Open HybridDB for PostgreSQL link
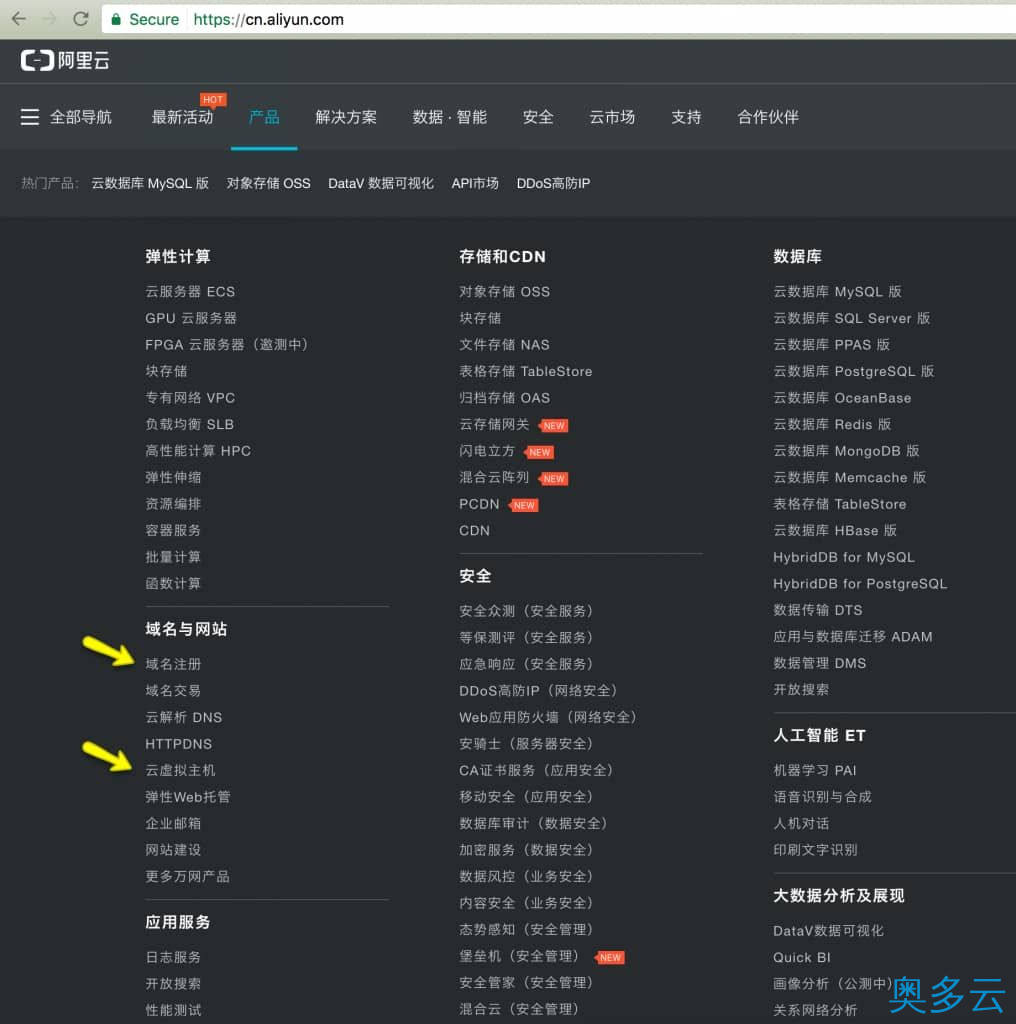The height and width of the screenshot is (1024, 1016). click(x=860, y=584)
